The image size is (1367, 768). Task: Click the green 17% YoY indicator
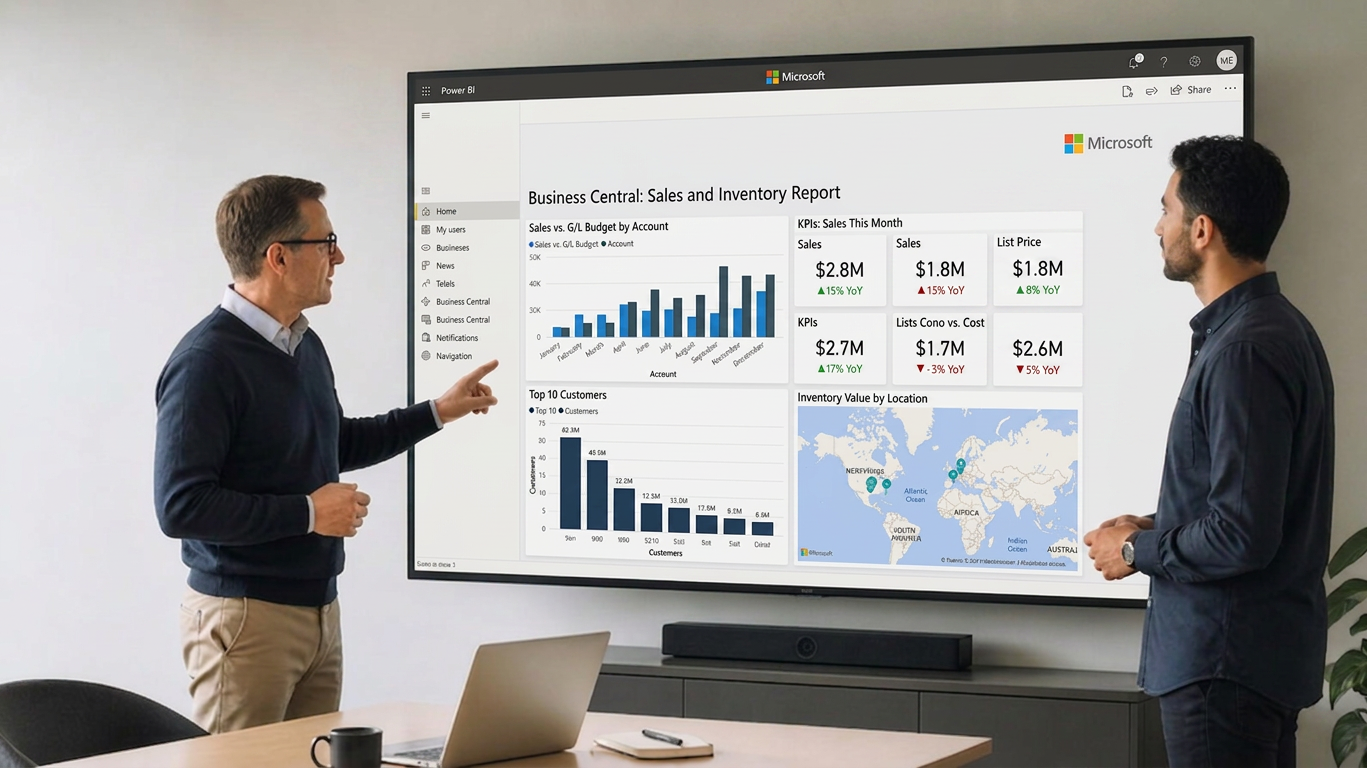[x=840, y=369]
